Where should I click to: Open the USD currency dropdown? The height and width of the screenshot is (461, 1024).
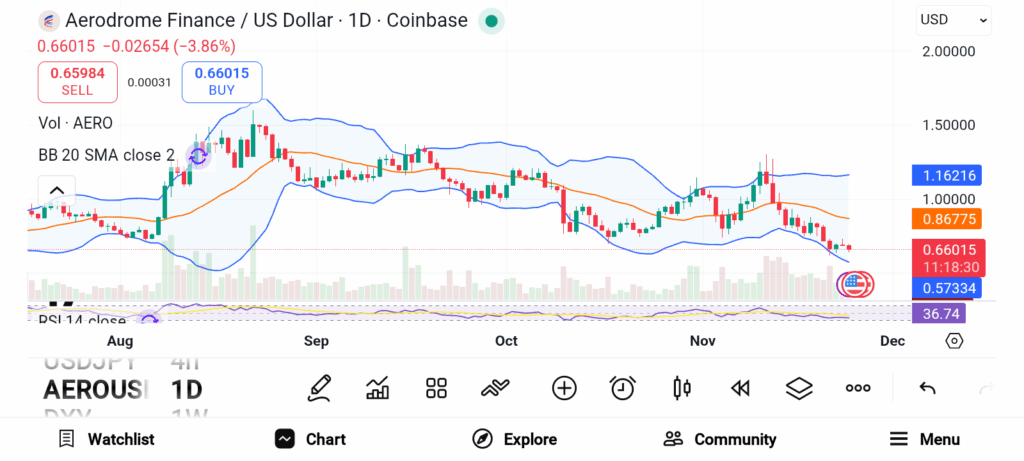pos(954,19)
